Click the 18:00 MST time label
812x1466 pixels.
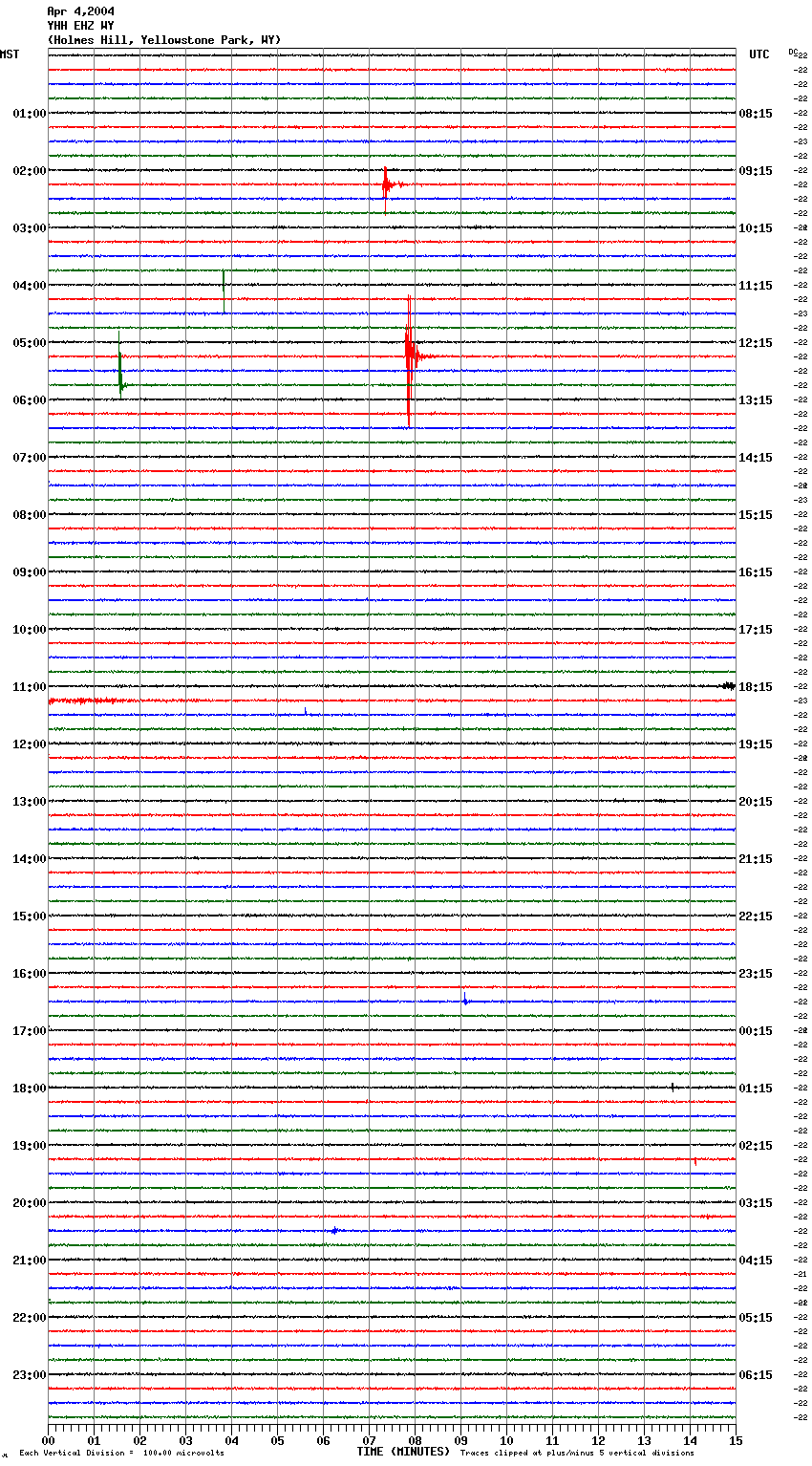point(30,1089)
